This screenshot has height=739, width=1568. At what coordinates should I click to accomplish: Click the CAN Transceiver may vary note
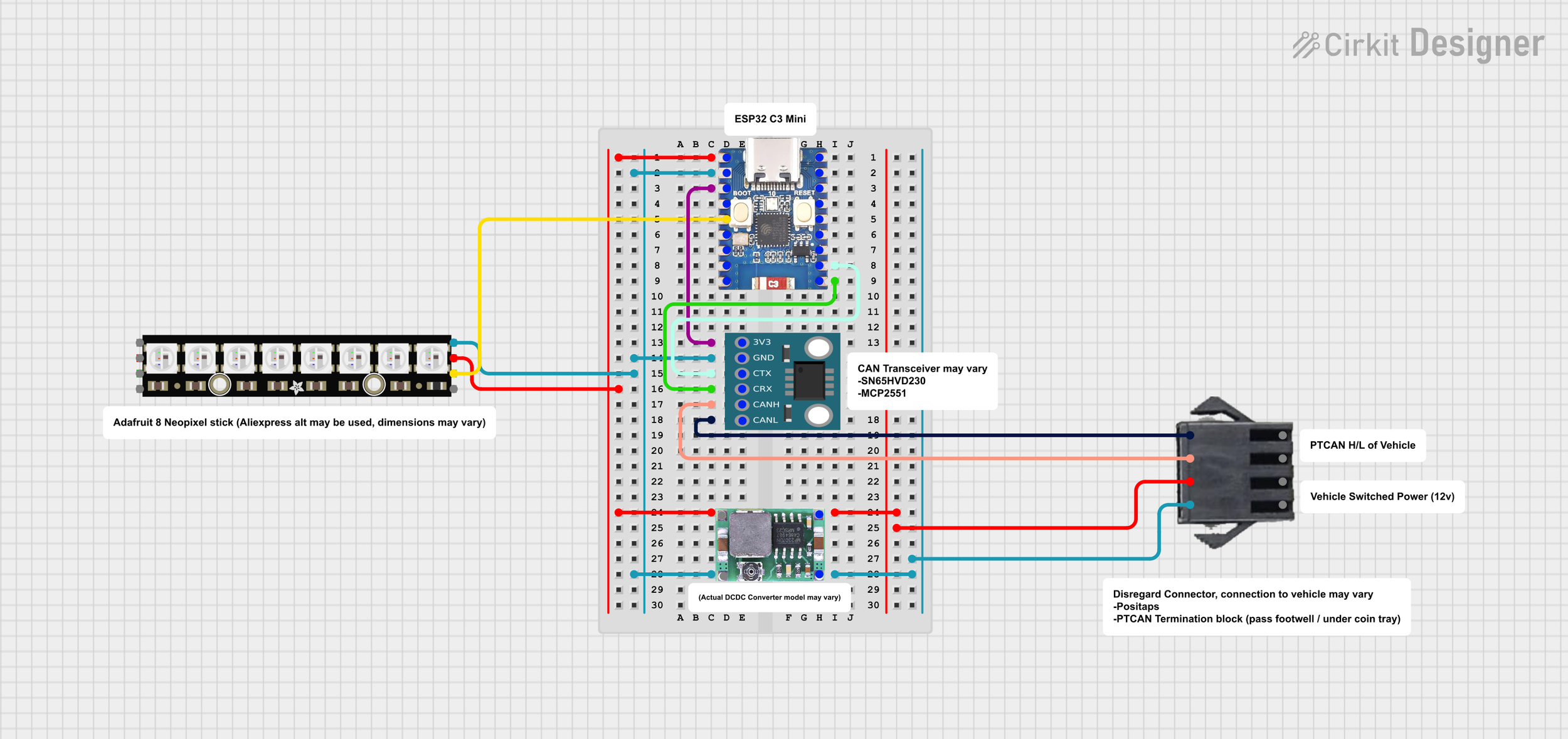(x=922, y=381)
